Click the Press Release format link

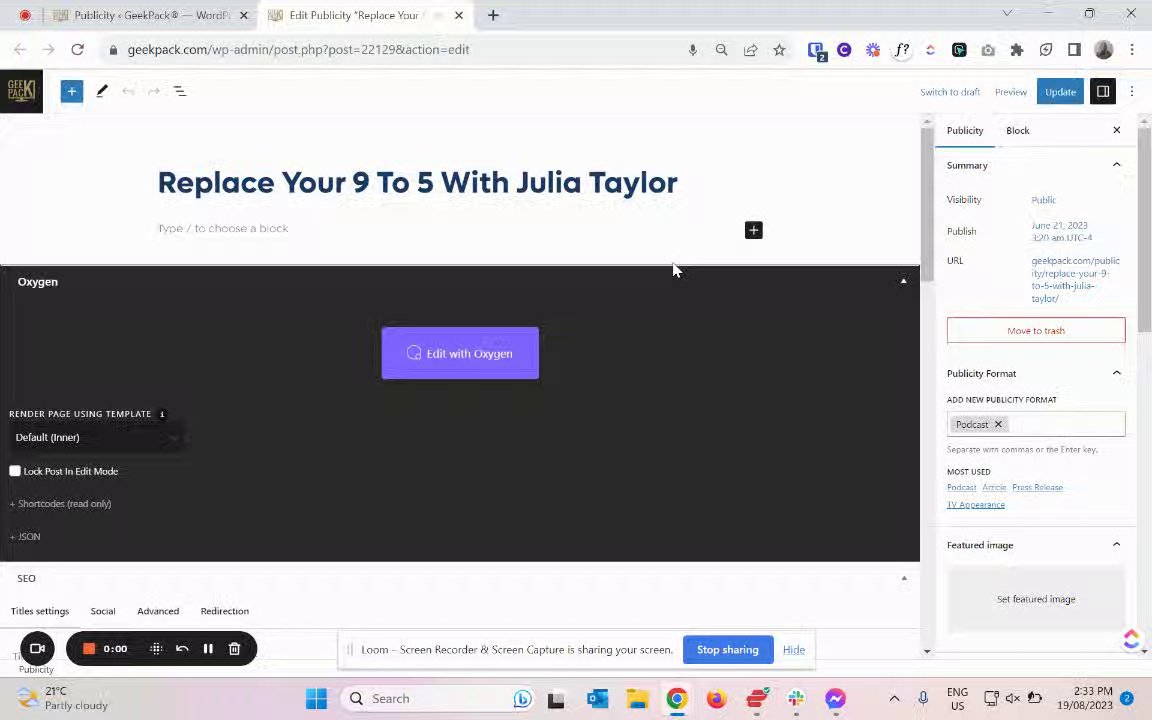pyautogui.click(x=1037, y=487)
